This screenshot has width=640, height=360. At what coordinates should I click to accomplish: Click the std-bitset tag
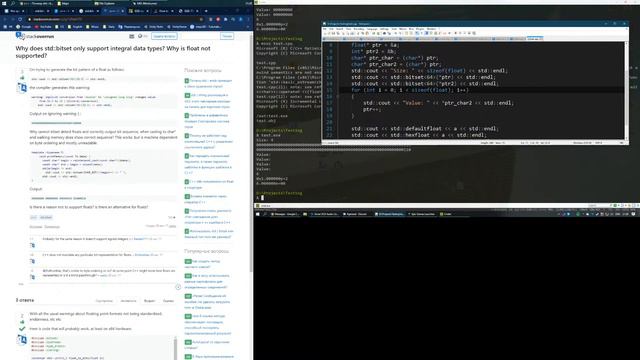(46, 218)
